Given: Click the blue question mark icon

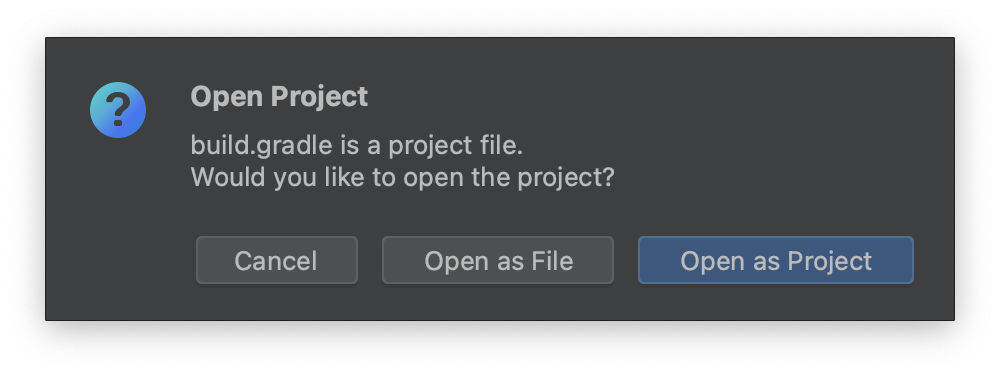Looking at the screenshot, I should pyautogui.click(x=118, y=110).
